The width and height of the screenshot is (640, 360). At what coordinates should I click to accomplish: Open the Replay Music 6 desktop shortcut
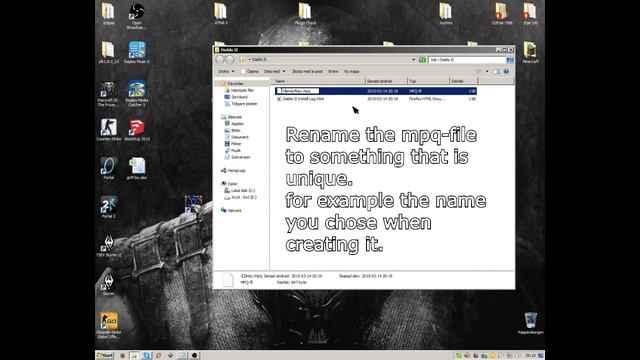[x=137, y=52]
